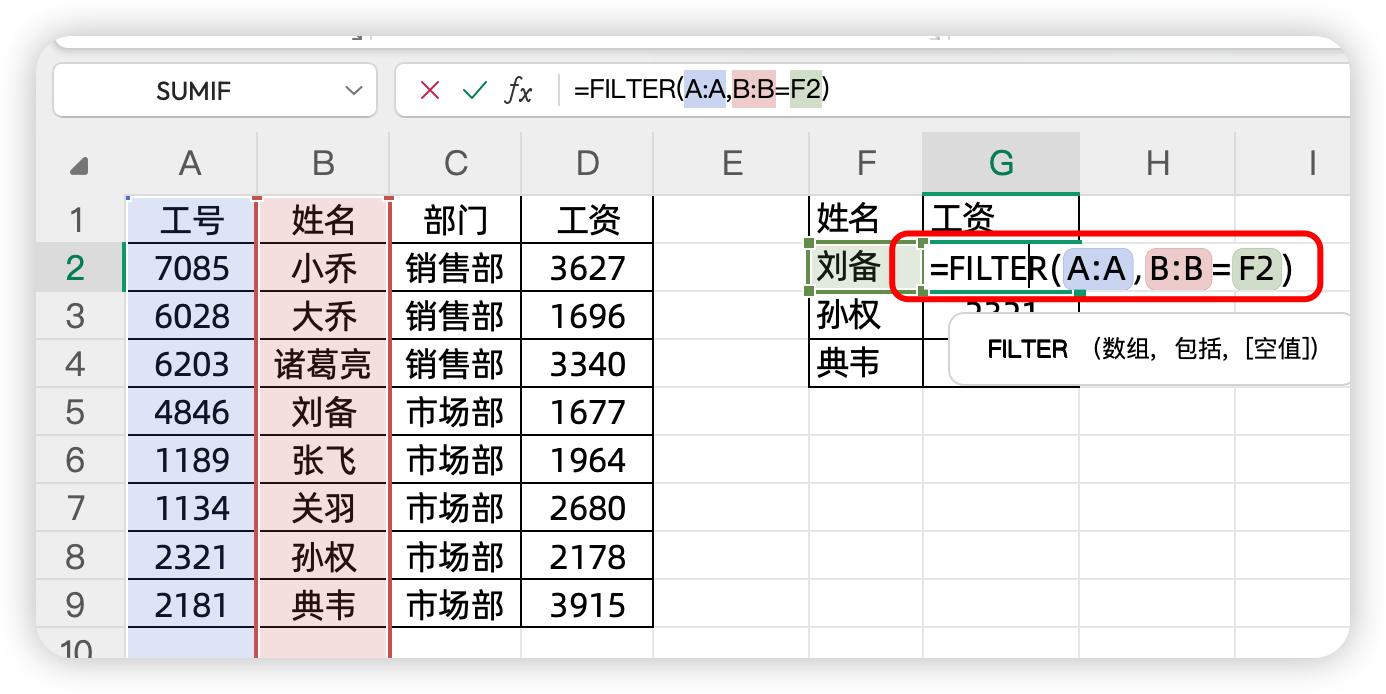
Task: Click cell B4 containing 诸葛亮
Action: coord(323,364)
